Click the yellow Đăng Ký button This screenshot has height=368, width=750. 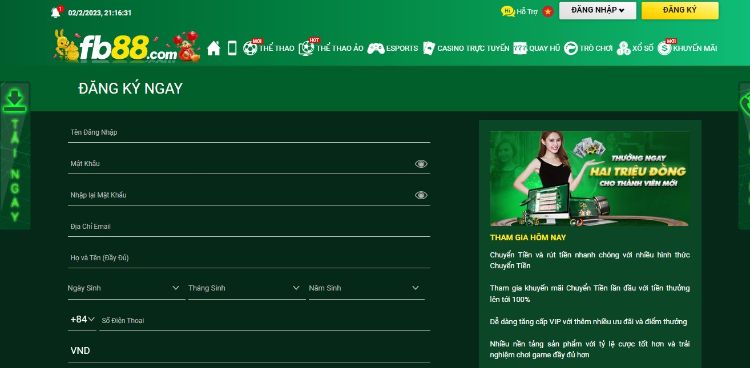(680, 10)
